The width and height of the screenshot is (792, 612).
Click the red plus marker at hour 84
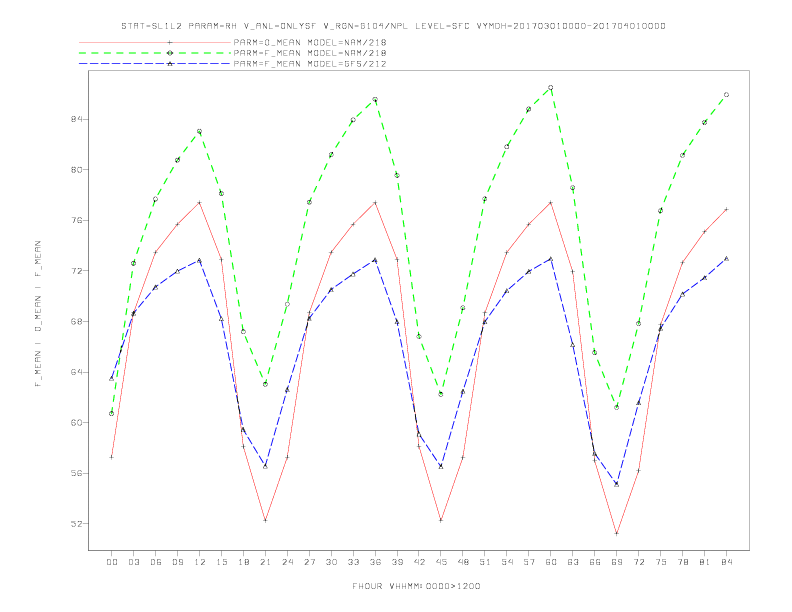coord(726,209)
